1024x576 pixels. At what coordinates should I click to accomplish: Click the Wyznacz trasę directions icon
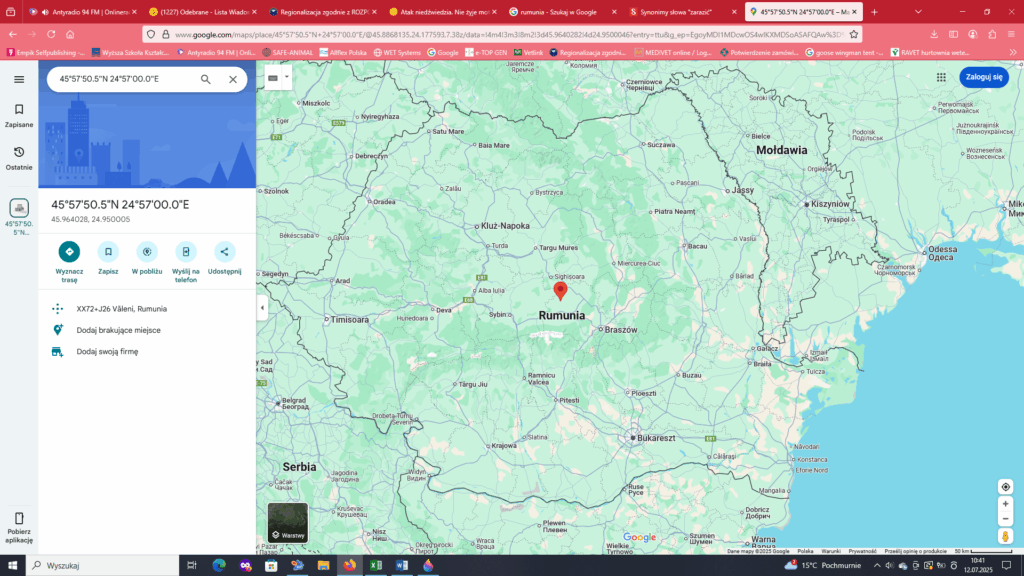tap(69, 251)
